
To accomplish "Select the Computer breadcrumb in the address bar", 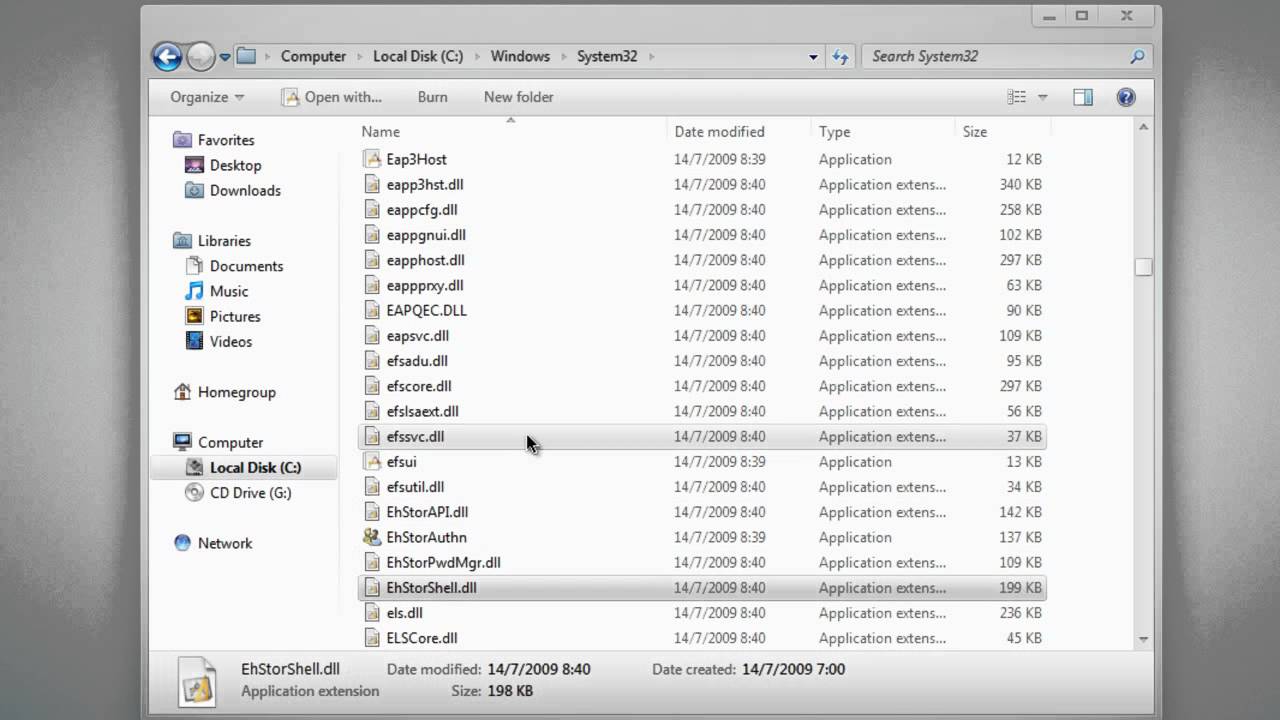I will (313, 56).
